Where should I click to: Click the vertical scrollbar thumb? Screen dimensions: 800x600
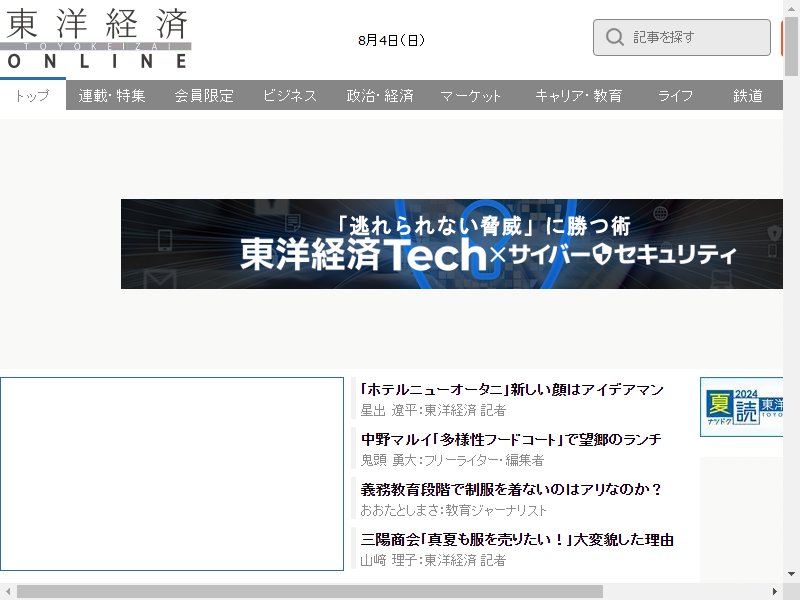(x=791, y=46)
